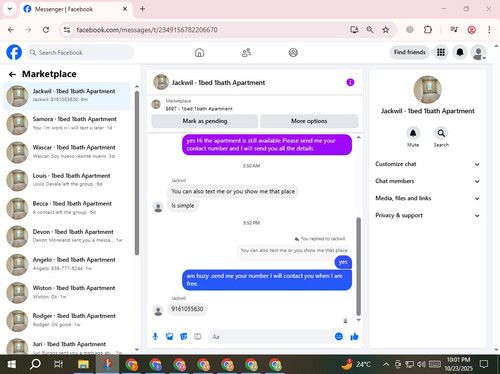This screenshot has height=374, width=500.
Task: Expand Customize chat section
Action: (428, 164)
